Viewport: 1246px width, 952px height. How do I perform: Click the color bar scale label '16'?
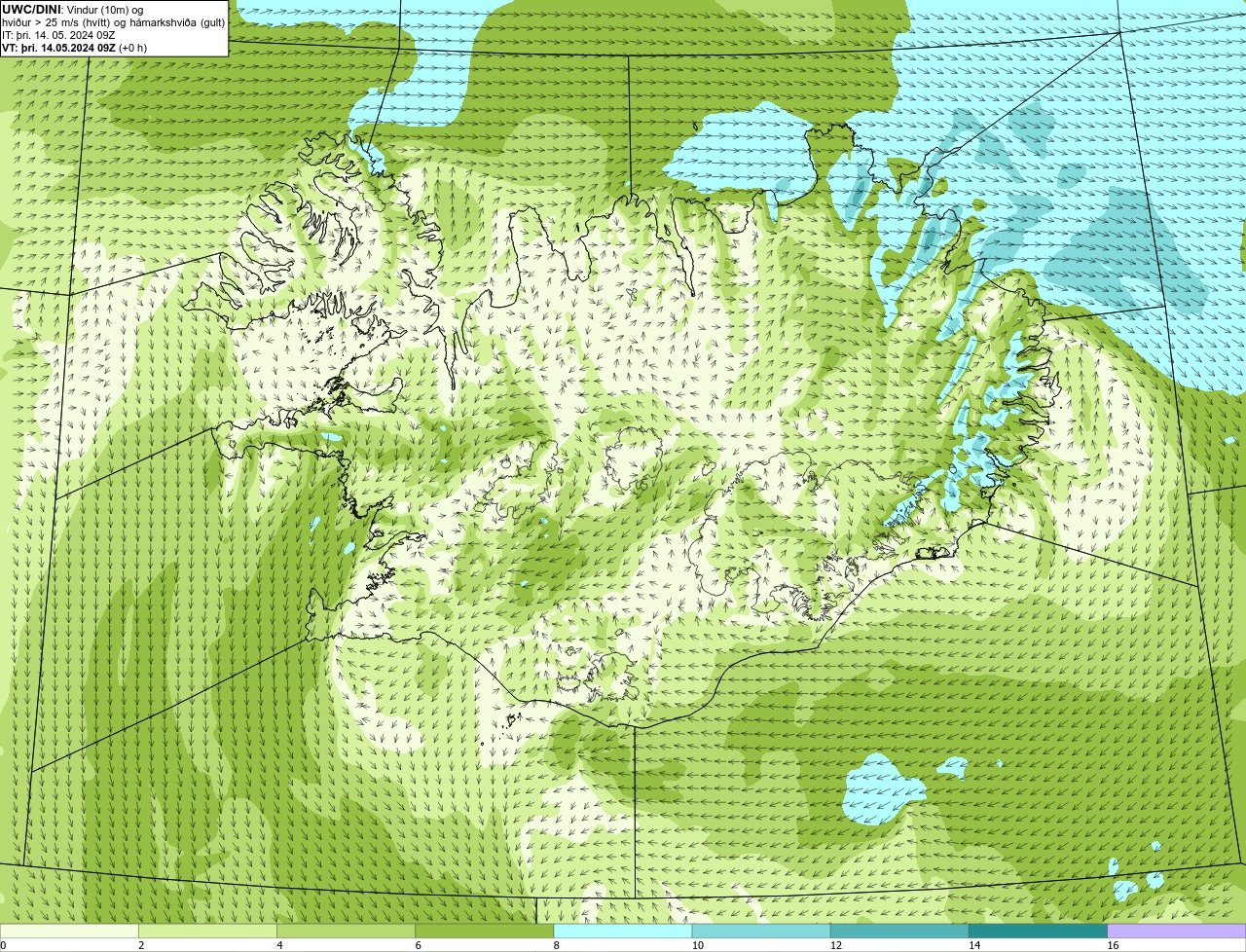click(1113, 945)
